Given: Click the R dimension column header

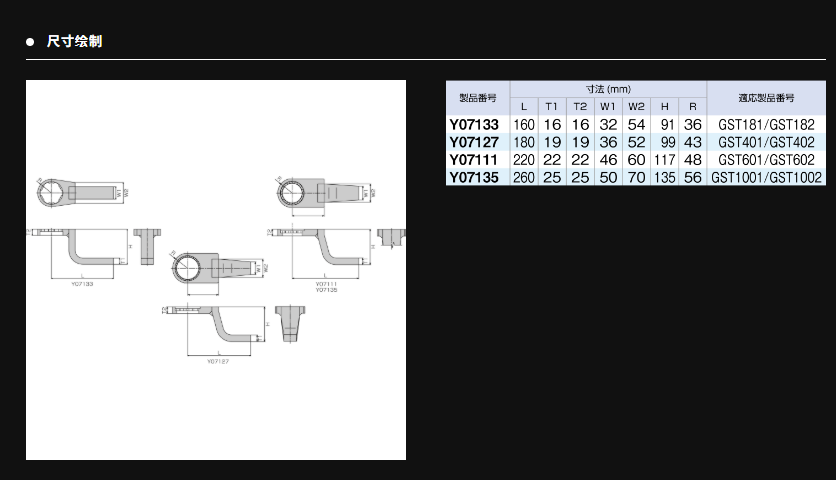Looking at the screenshot, I should point(692,107).
